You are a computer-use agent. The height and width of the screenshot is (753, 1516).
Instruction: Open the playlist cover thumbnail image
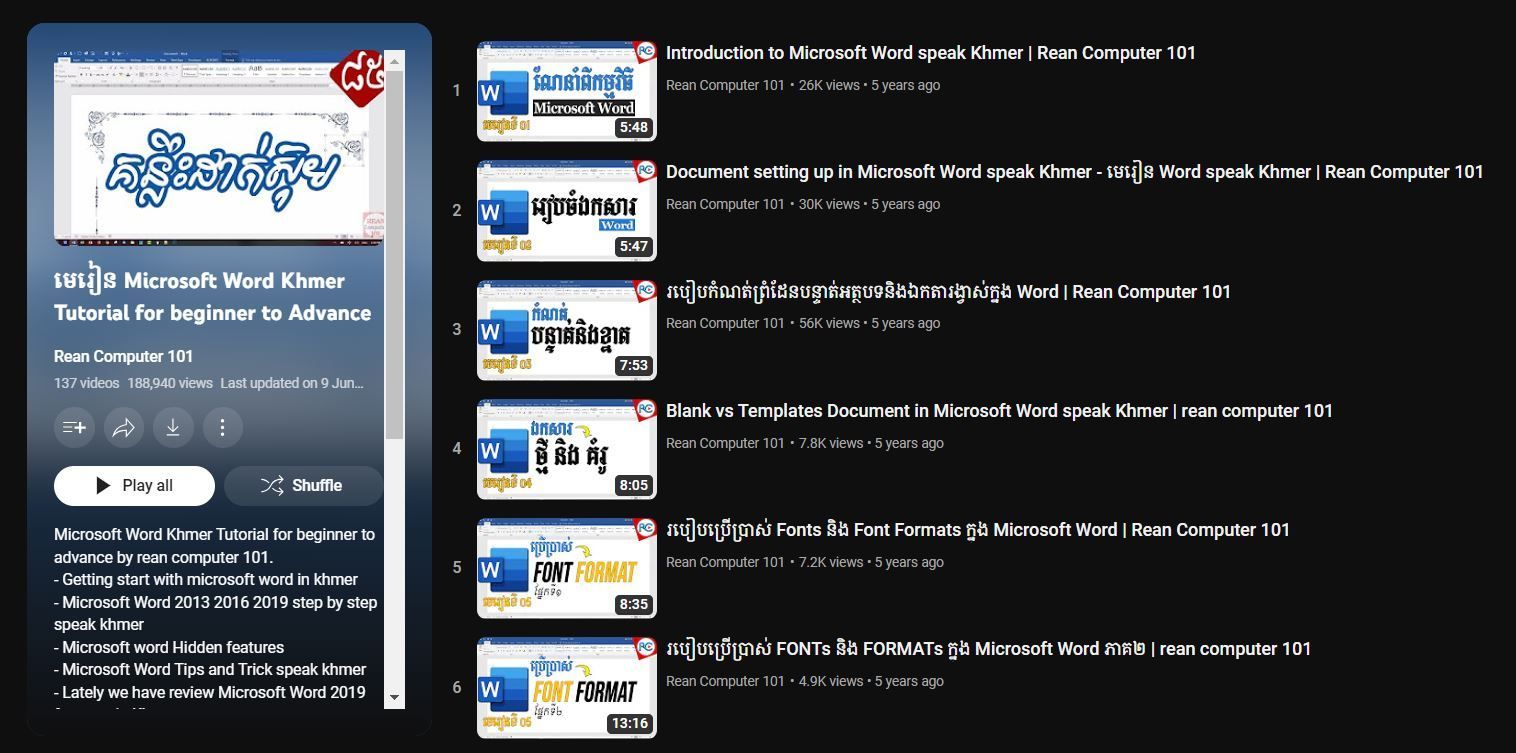point(218,148)
